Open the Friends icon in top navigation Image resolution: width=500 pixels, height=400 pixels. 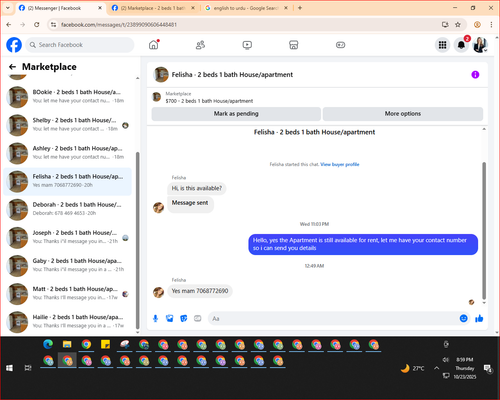200,45
